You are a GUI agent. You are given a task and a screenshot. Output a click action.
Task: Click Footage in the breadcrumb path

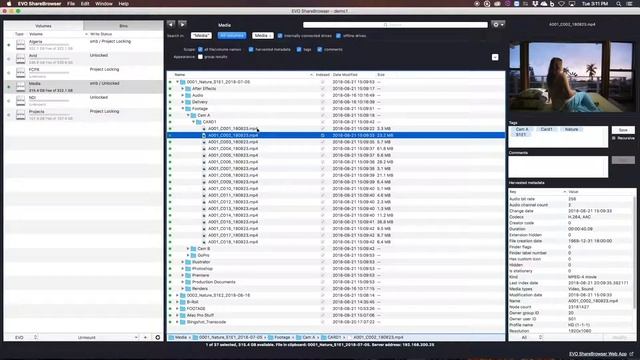[282, 338]
